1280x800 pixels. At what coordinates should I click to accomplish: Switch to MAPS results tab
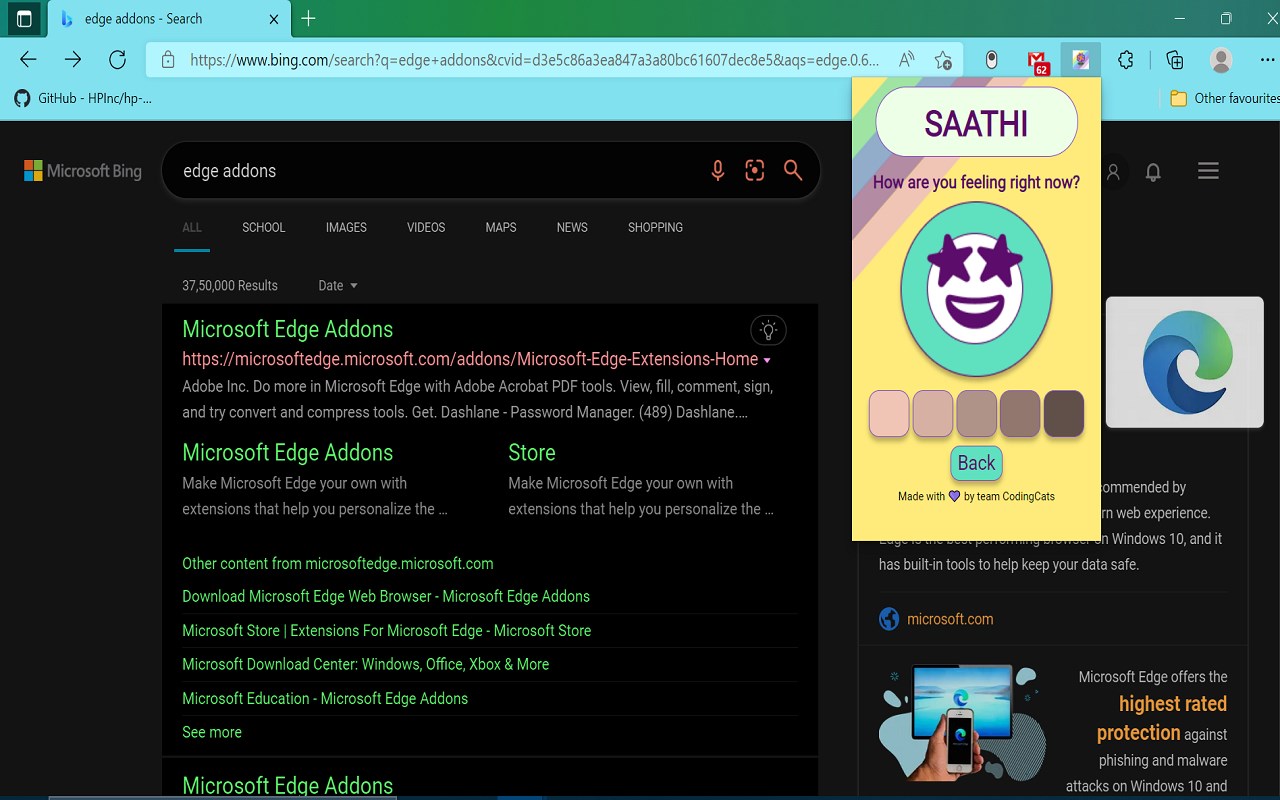point(501,228)
